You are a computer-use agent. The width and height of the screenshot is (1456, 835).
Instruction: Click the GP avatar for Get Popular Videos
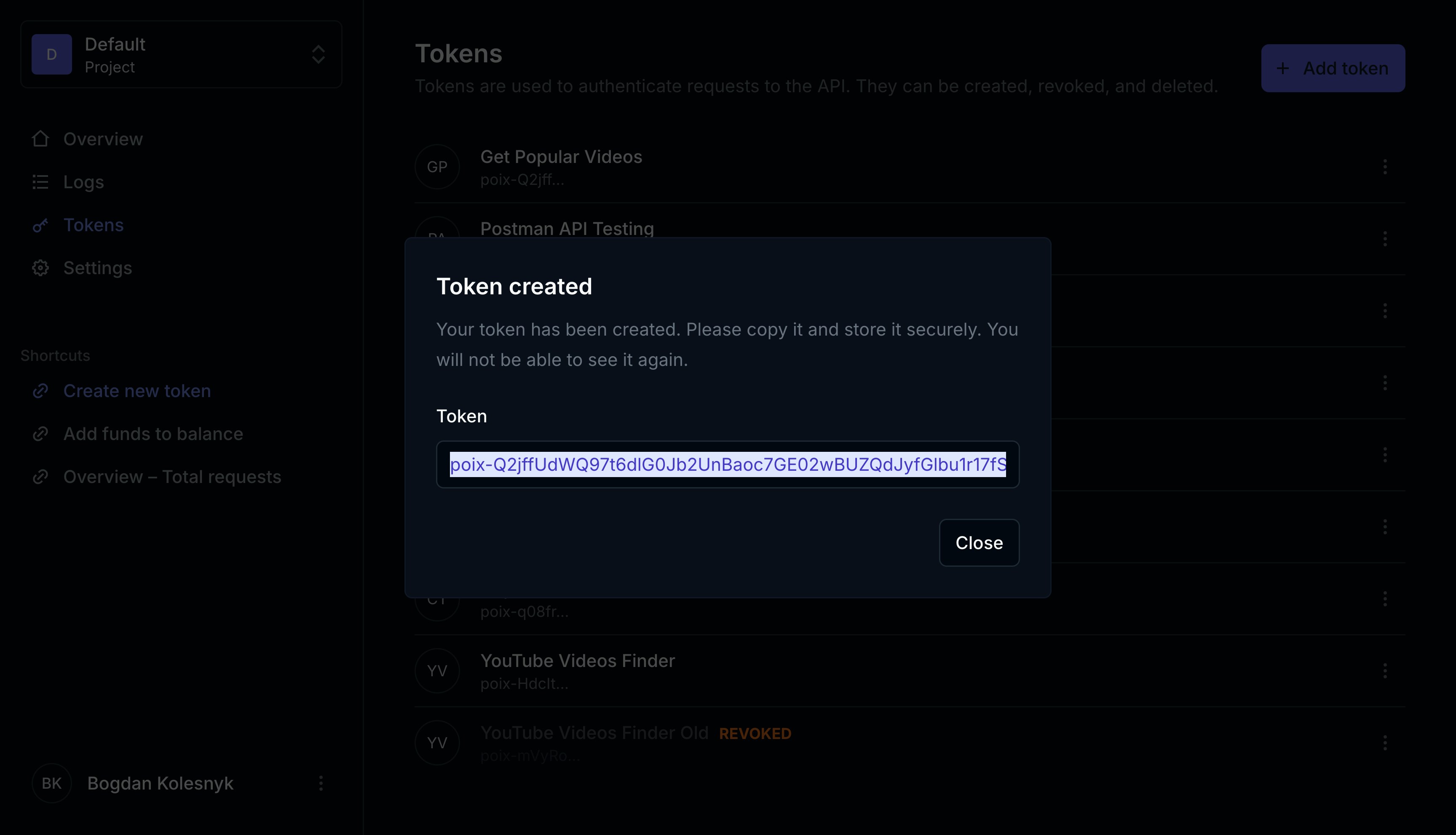[437, 167]
